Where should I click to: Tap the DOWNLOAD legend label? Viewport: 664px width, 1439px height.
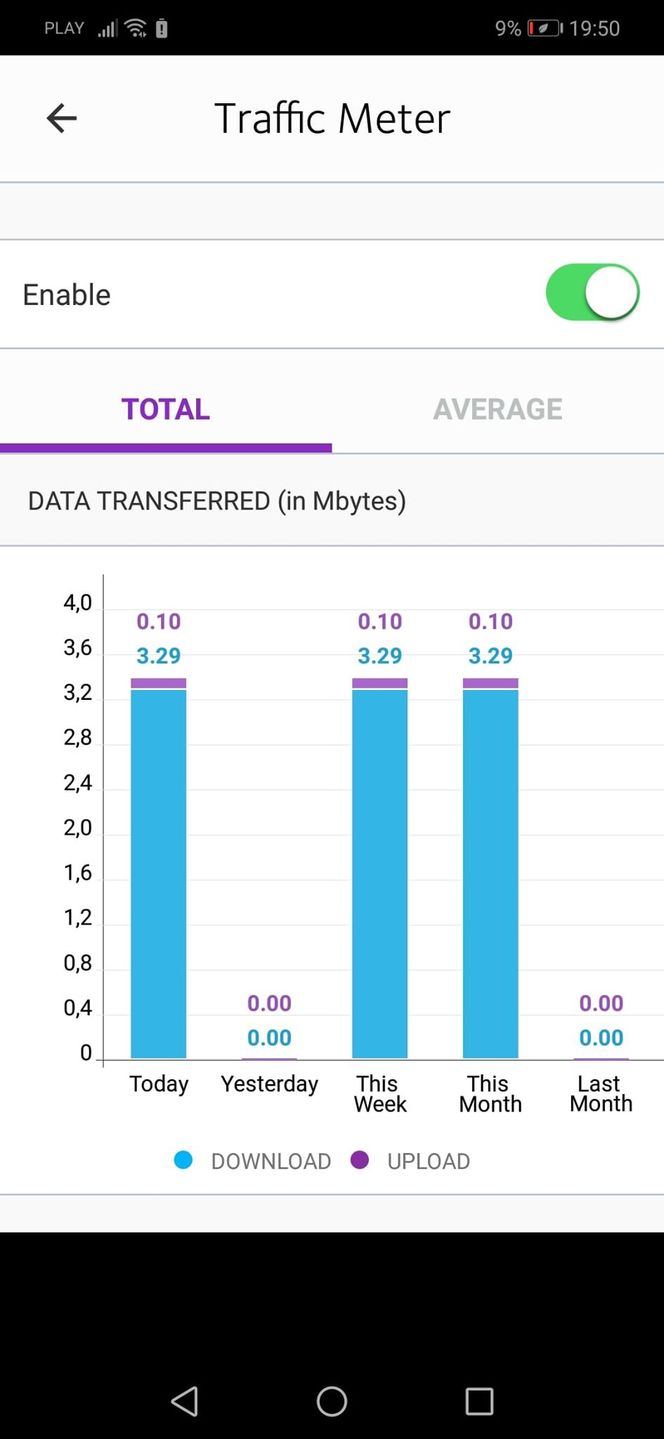(271, 1161)
